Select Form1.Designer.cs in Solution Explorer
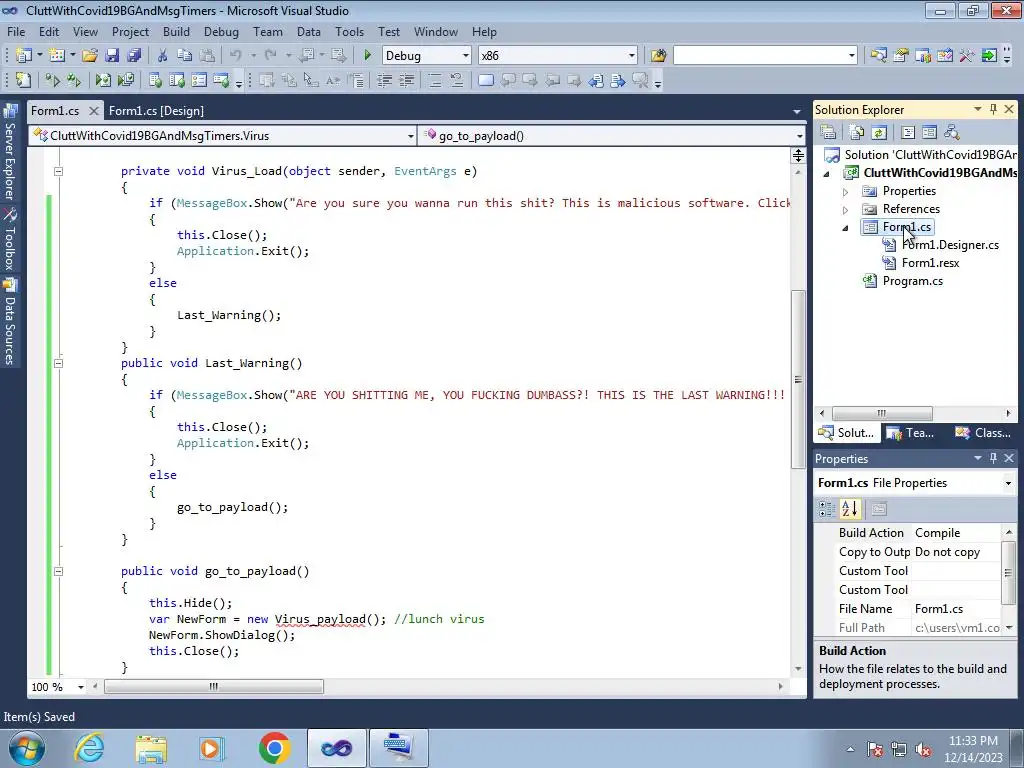The width and height of the screenshot is (1024, 768). click(950, 245)
